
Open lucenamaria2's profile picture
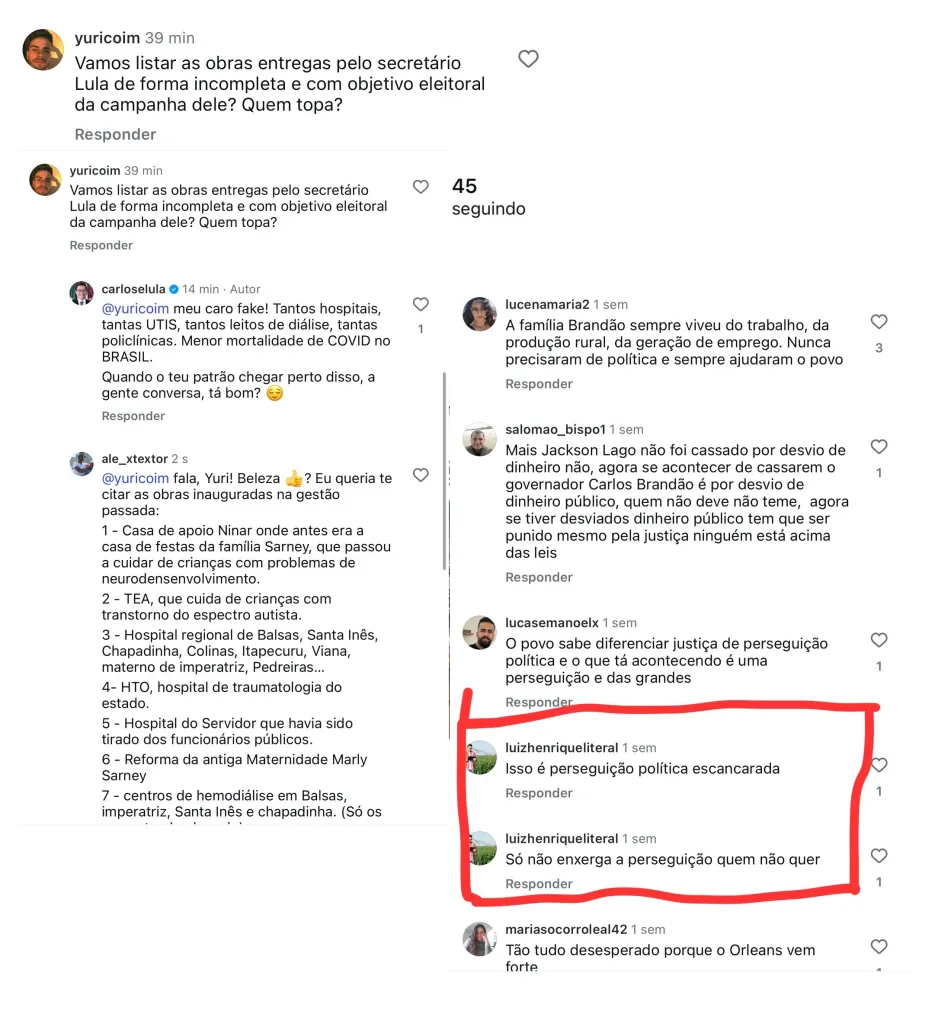[480, 314]
